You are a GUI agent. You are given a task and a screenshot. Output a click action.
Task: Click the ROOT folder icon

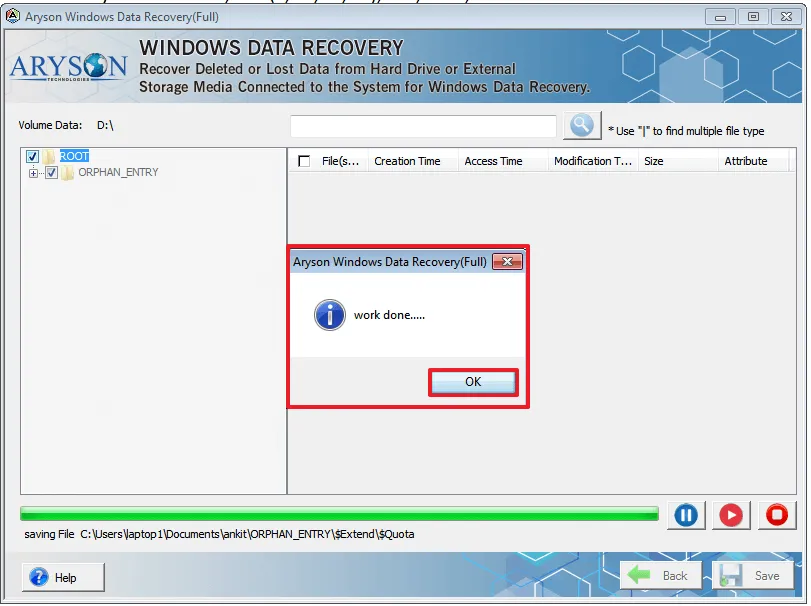coord(49,156)
